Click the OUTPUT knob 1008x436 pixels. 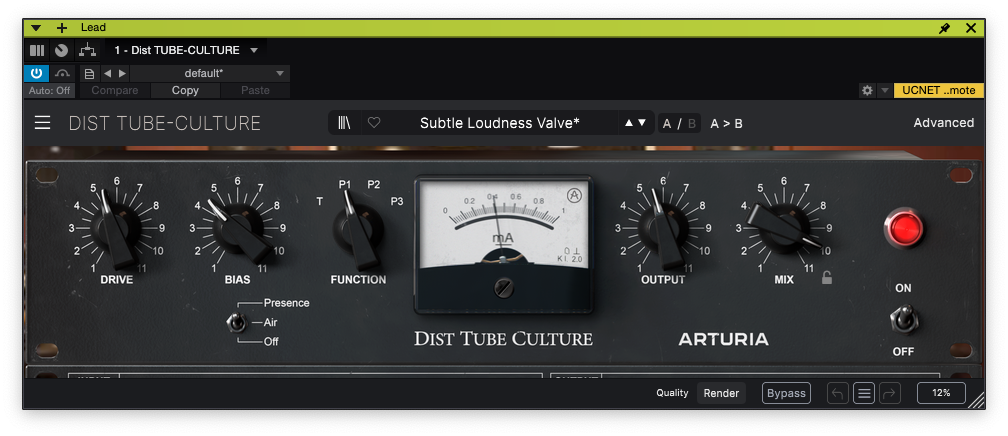point(664,228)
